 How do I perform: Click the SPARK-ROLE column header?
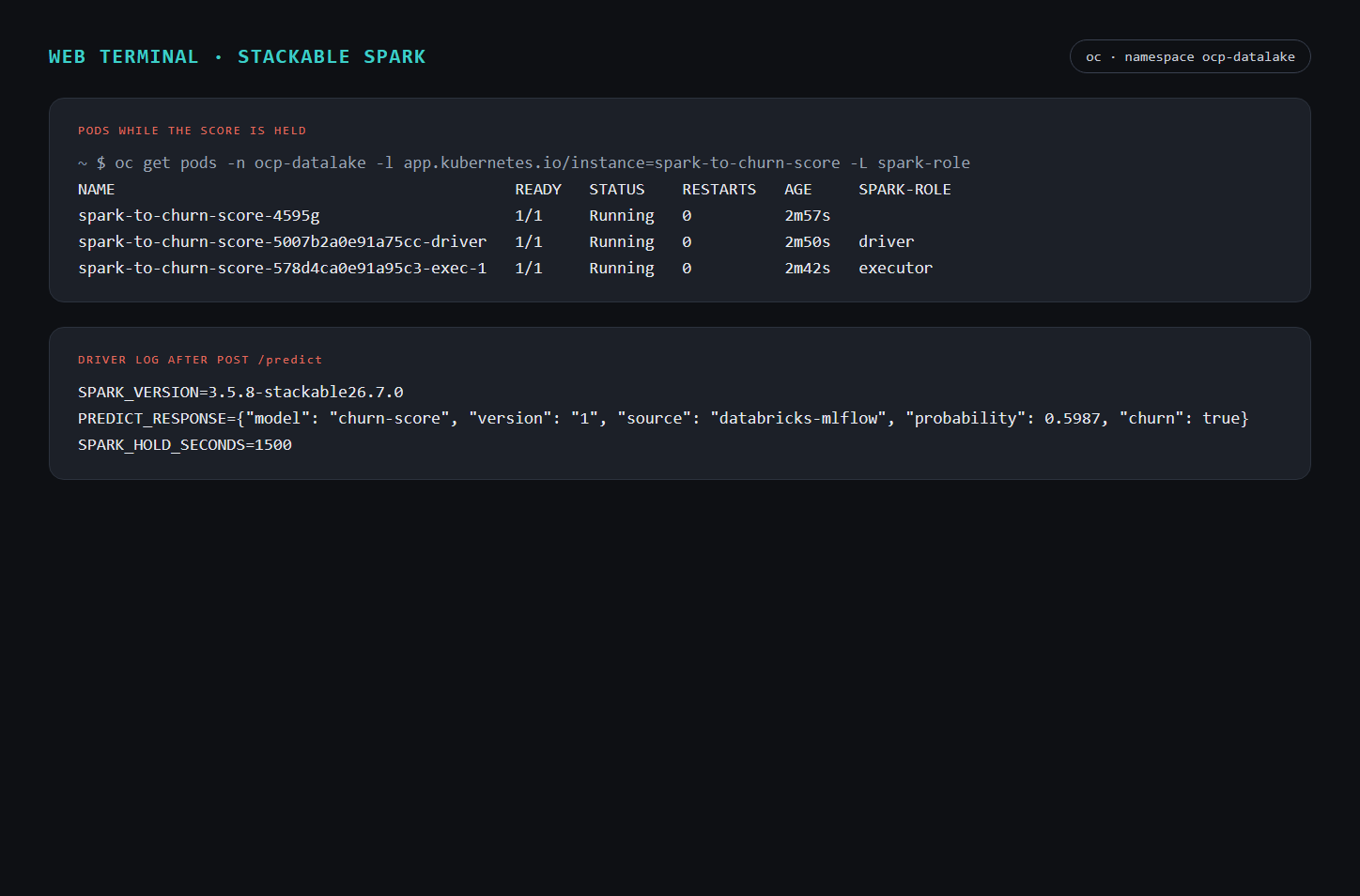click(905, 189)
